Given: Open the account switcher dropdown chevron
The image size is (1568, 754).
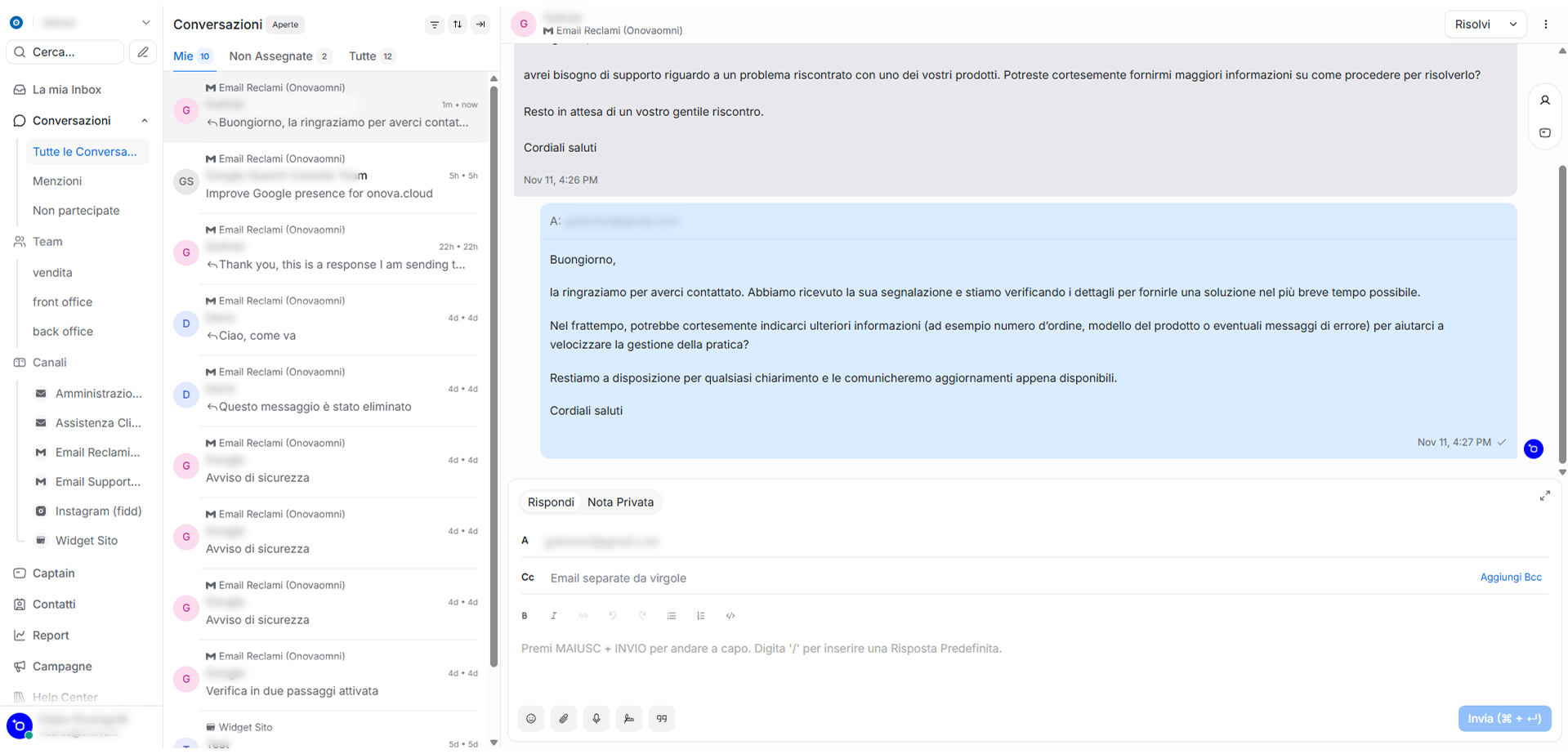Looking at the screenshot, I should point(146,23).
